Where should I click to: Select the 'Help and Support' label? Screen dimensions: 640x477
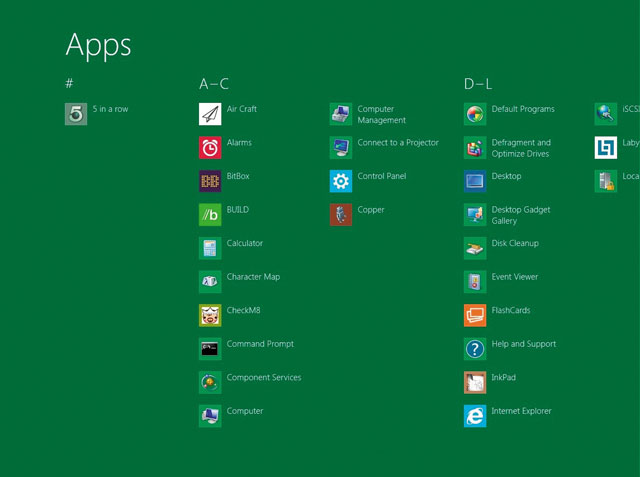point(524,344)
